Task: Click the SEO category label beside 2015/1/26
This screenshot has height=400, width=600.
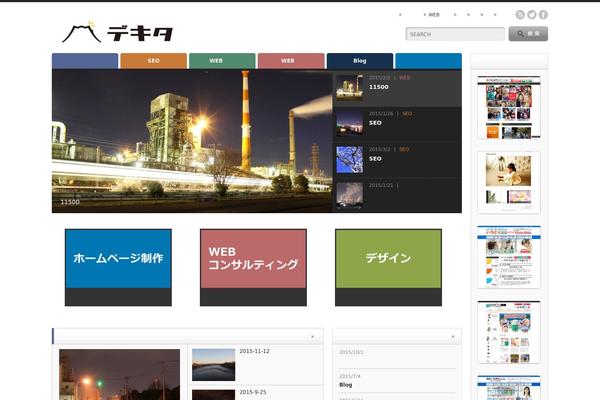Action: coord(407,114)
